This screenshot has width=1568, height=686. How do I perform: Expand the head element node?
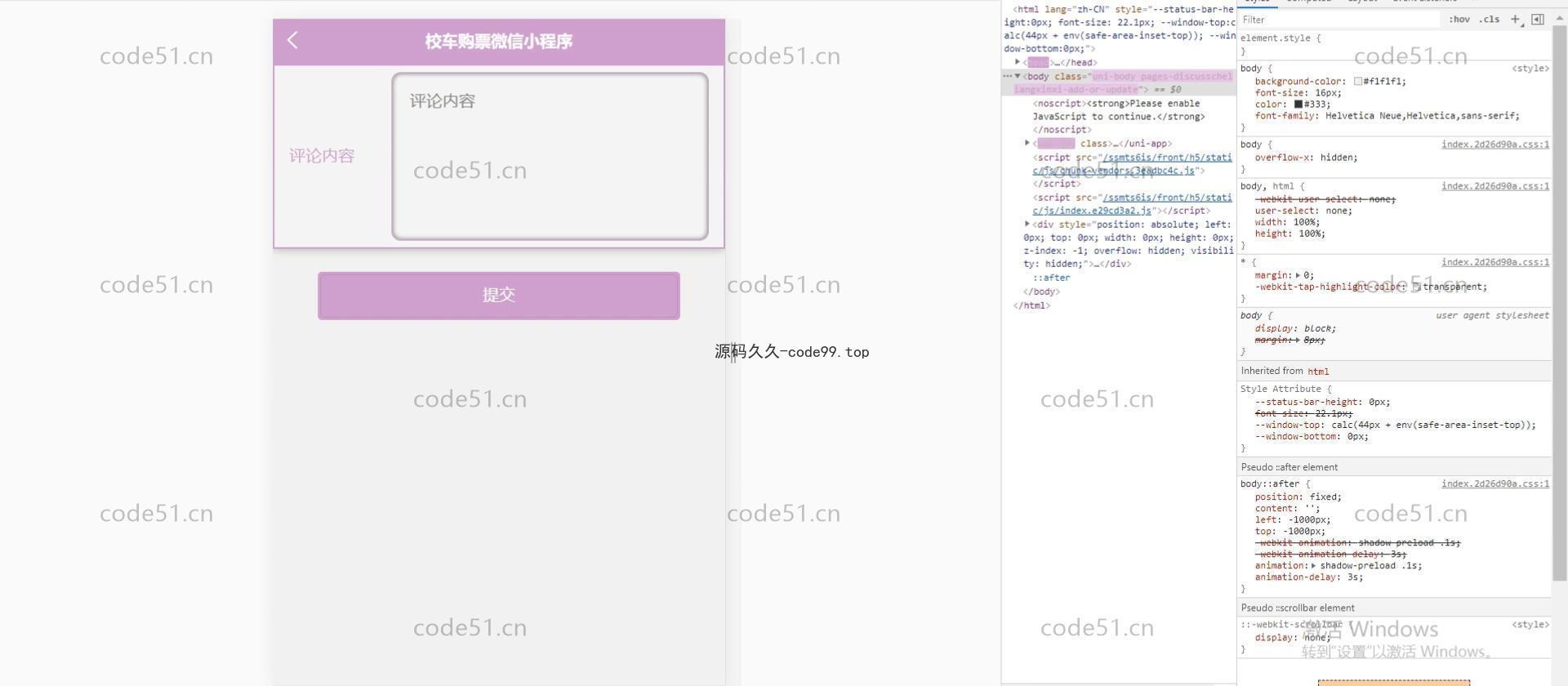[x=1018, y=62]
